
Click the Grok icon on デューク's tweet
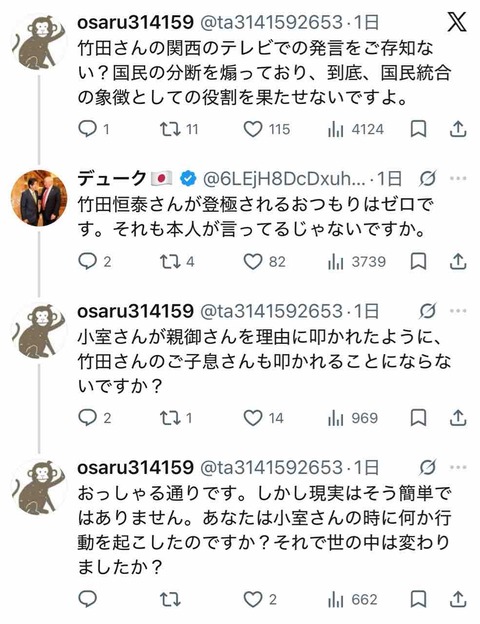[x=428, y=179]
